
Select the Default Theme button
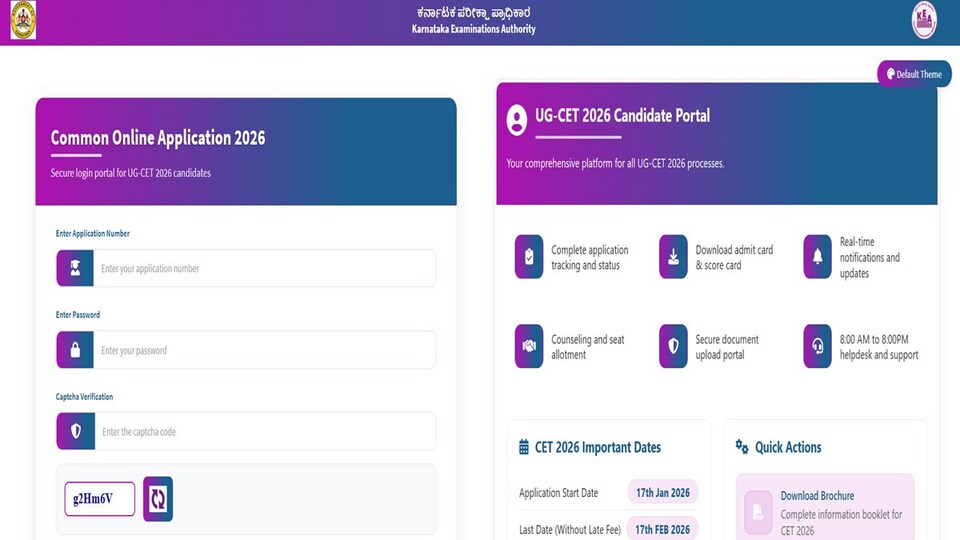point(914,74)
